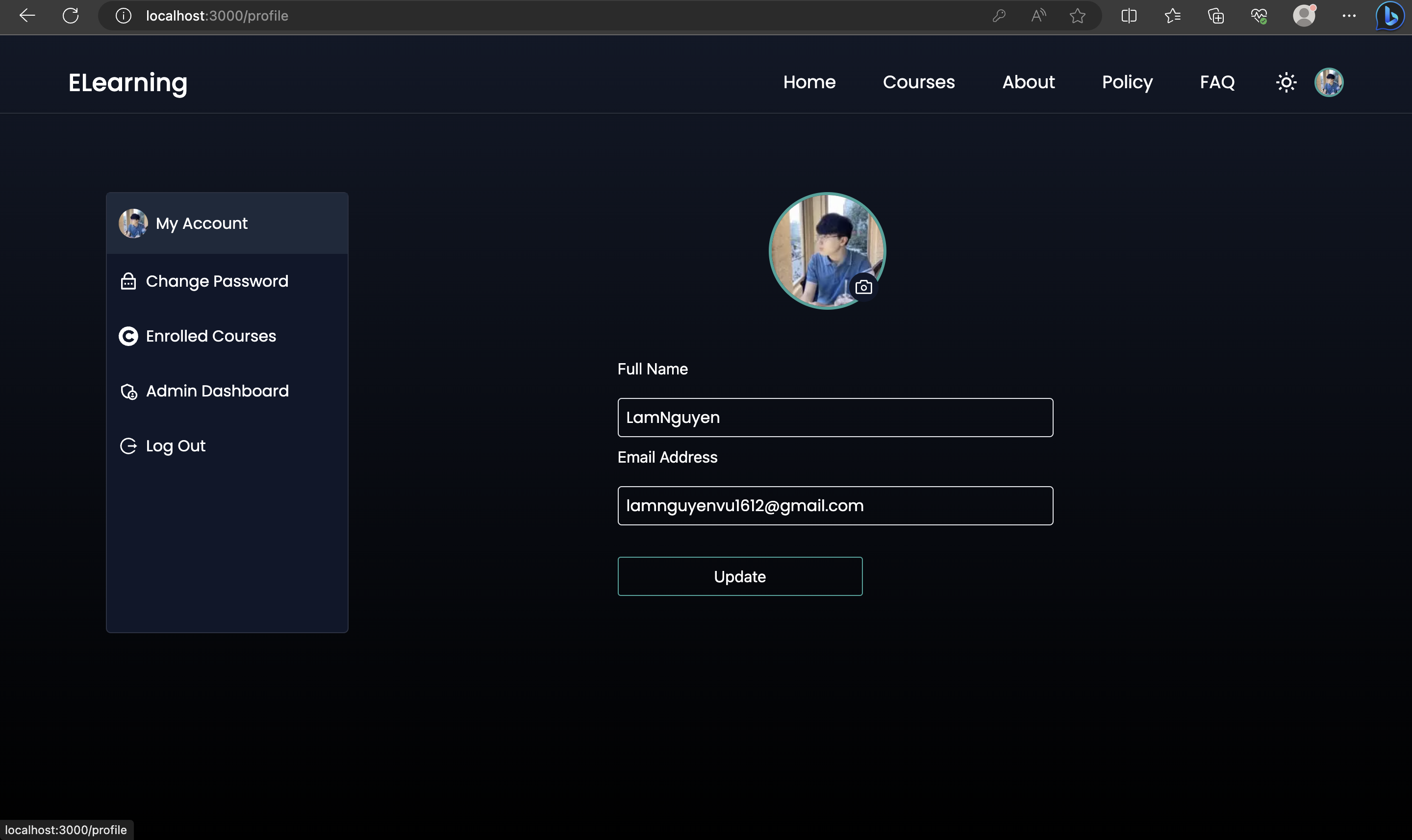Bookmark page with star icon
1412x840 pixels.
coord(1077,16)
